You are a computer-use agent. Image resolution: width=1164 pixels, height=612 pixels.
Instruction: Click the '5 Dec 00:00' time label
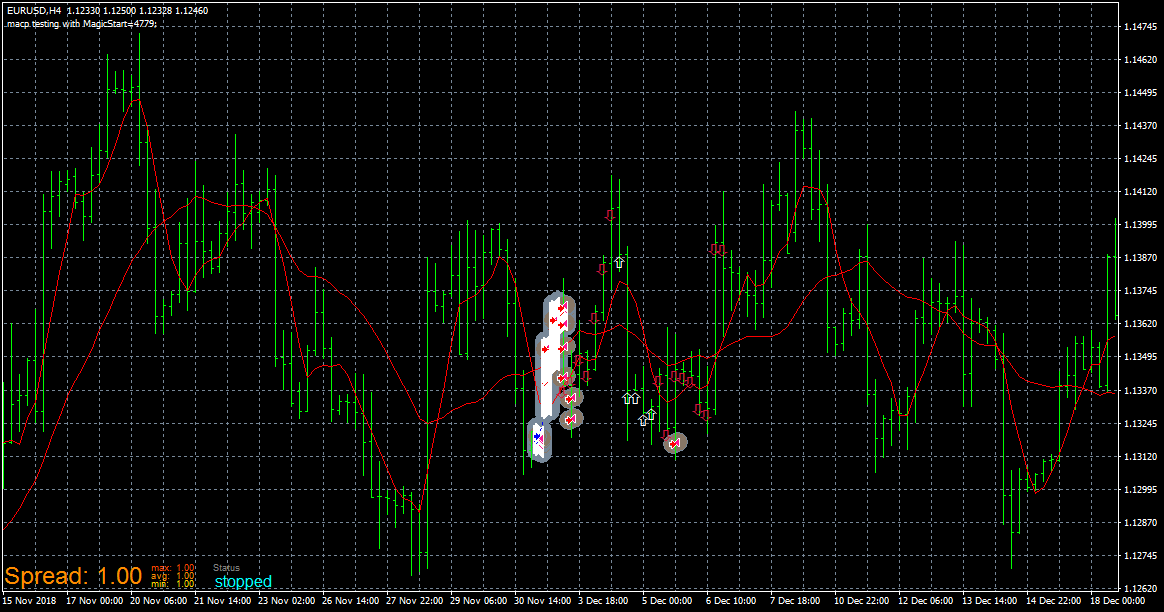[667, 600]
